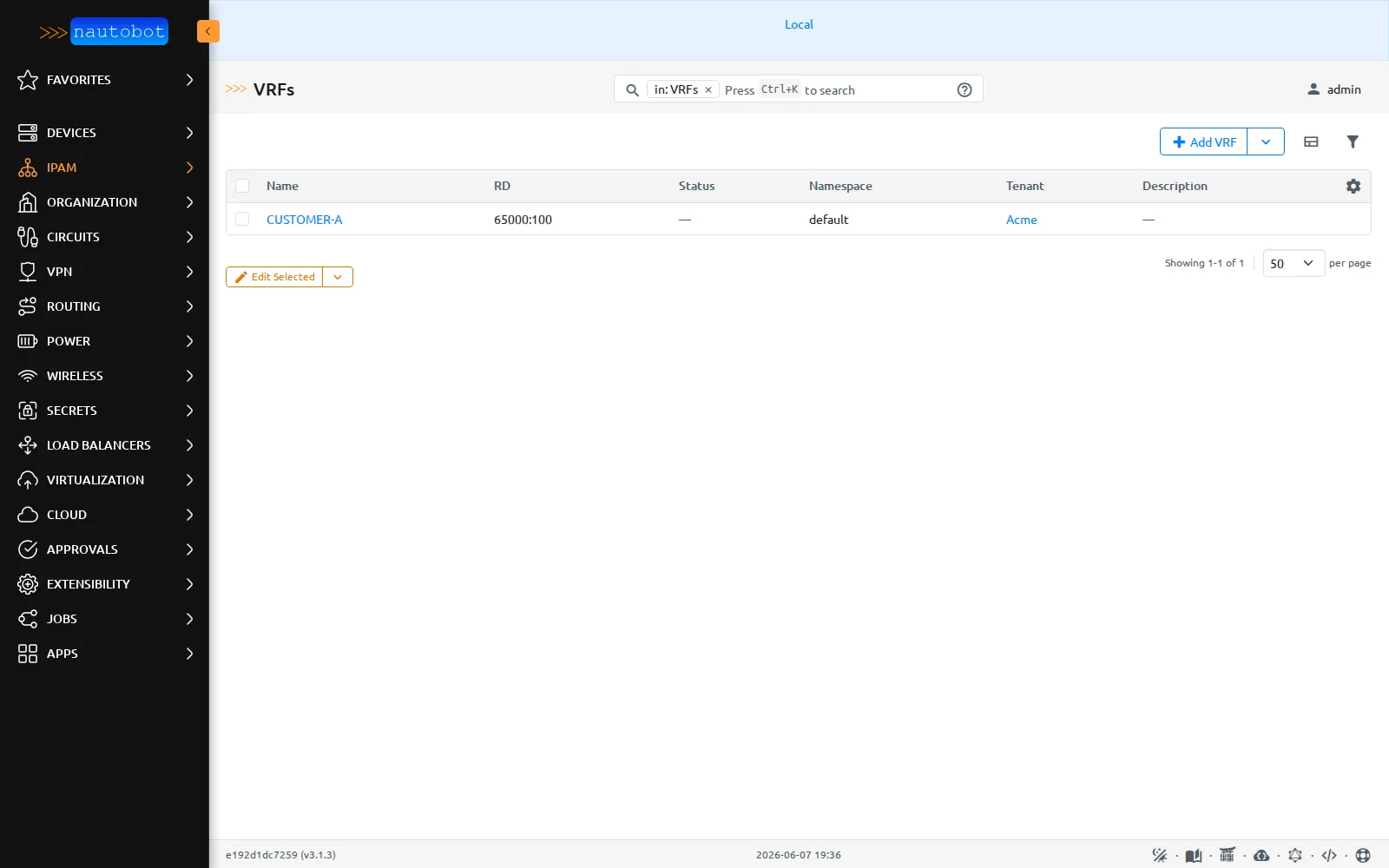Click the Secrets lock icon

pos(28,411)
